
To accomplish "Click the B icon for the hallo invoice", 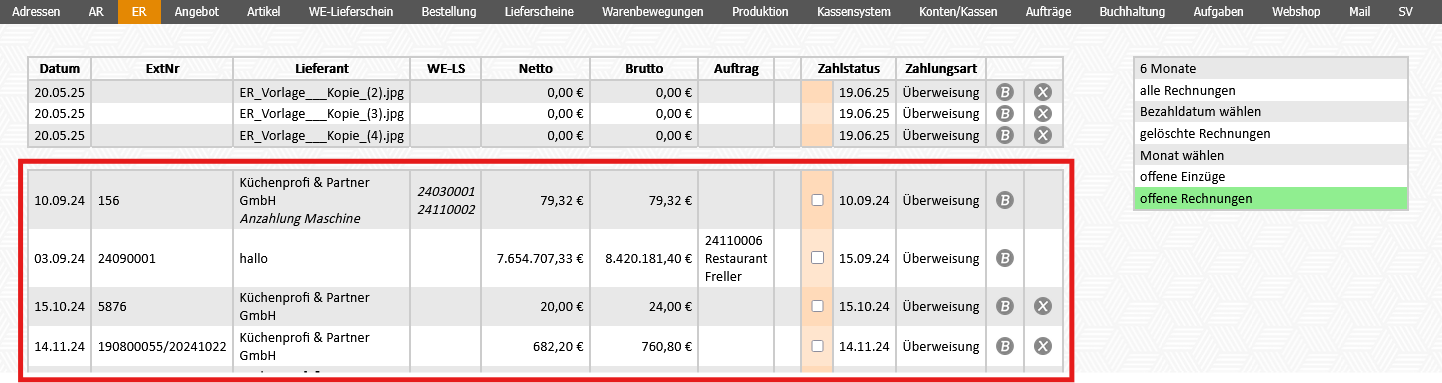I will pos(1005,258).
